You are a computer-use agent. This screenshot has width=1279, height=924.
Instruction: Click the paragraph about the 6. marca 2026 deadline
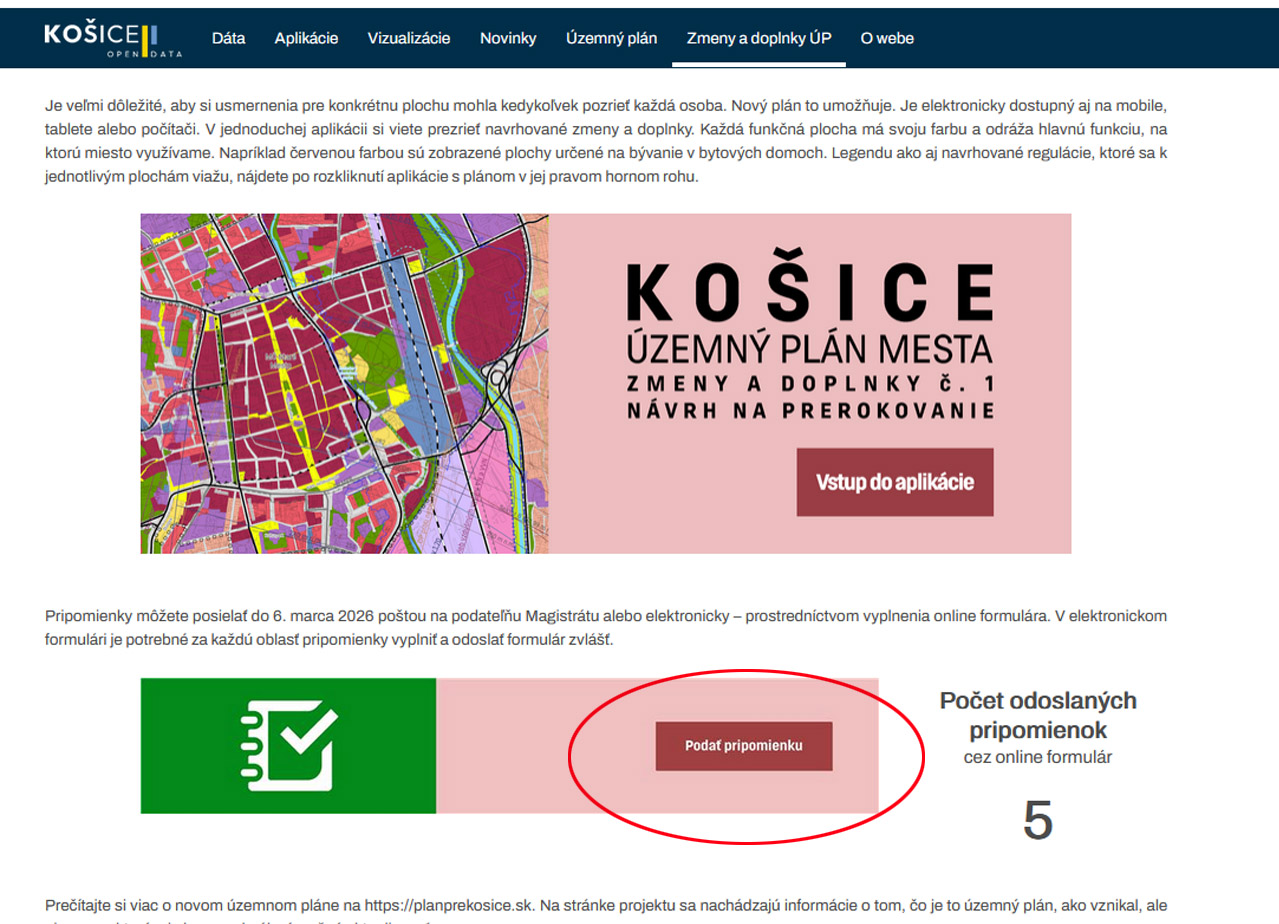pyautogui.click(x=605, y=627)
